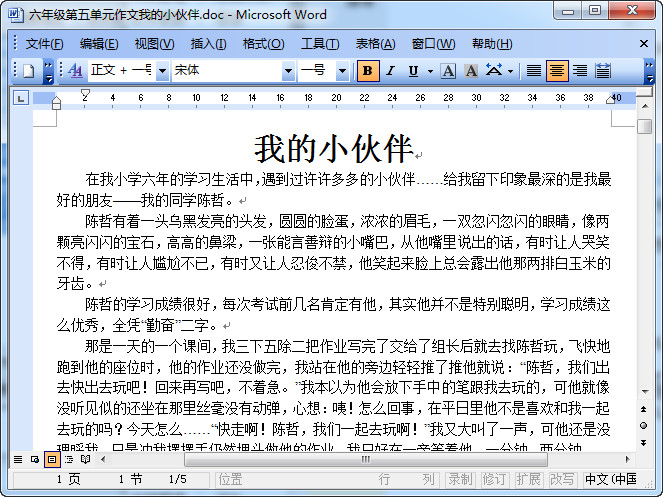663x497 pixels.
Task: Open the 编辑(E) menu
Action: (99, 44)
